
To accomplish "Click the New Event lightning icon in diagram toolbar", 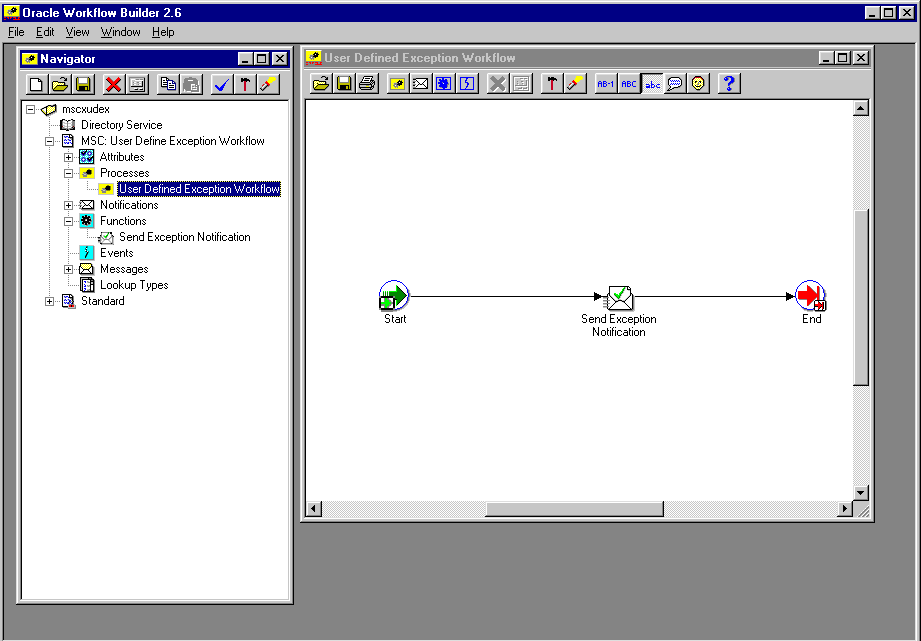I will [468, 83].
